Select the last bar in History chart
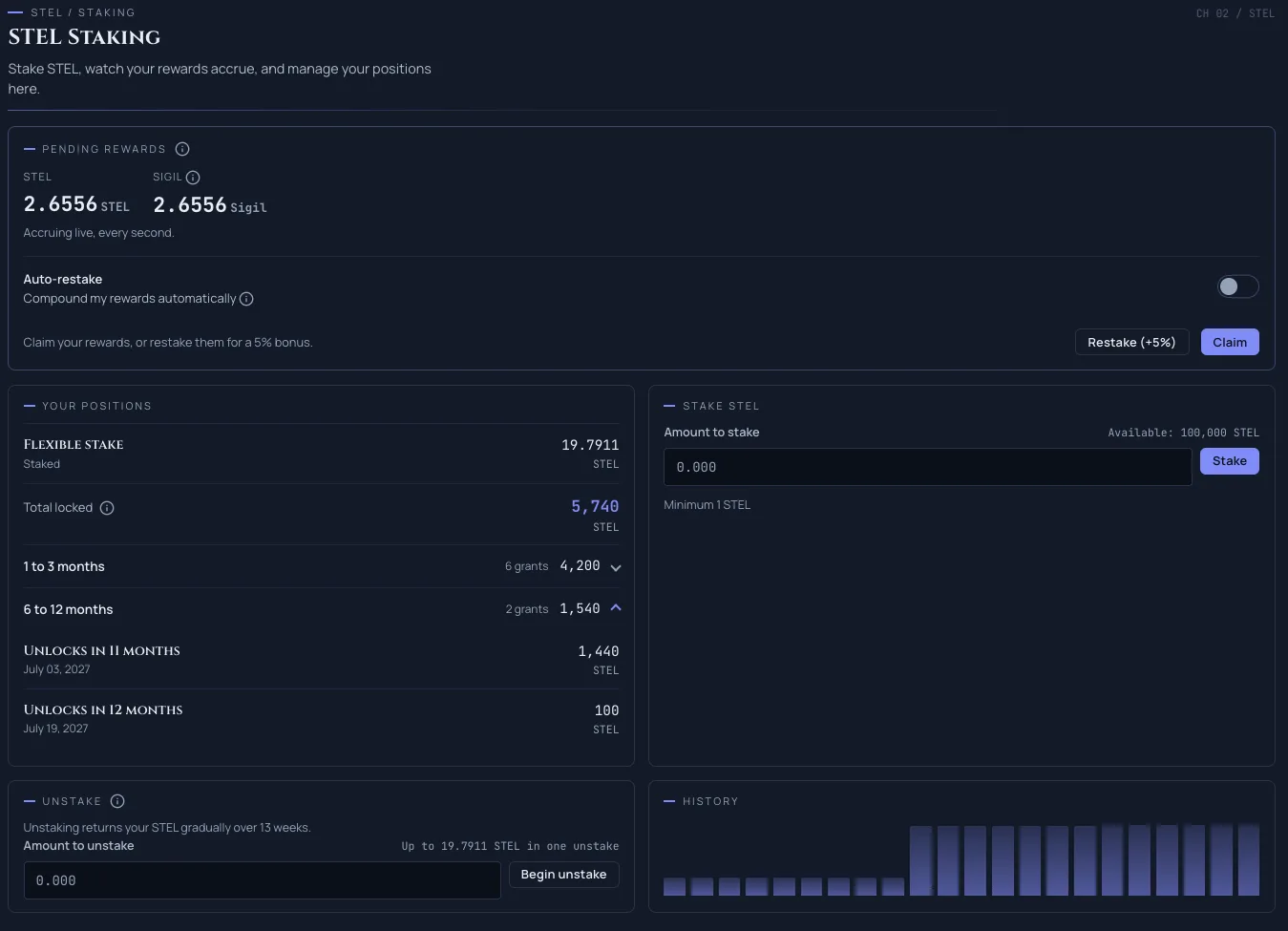 coord(1249,859)
